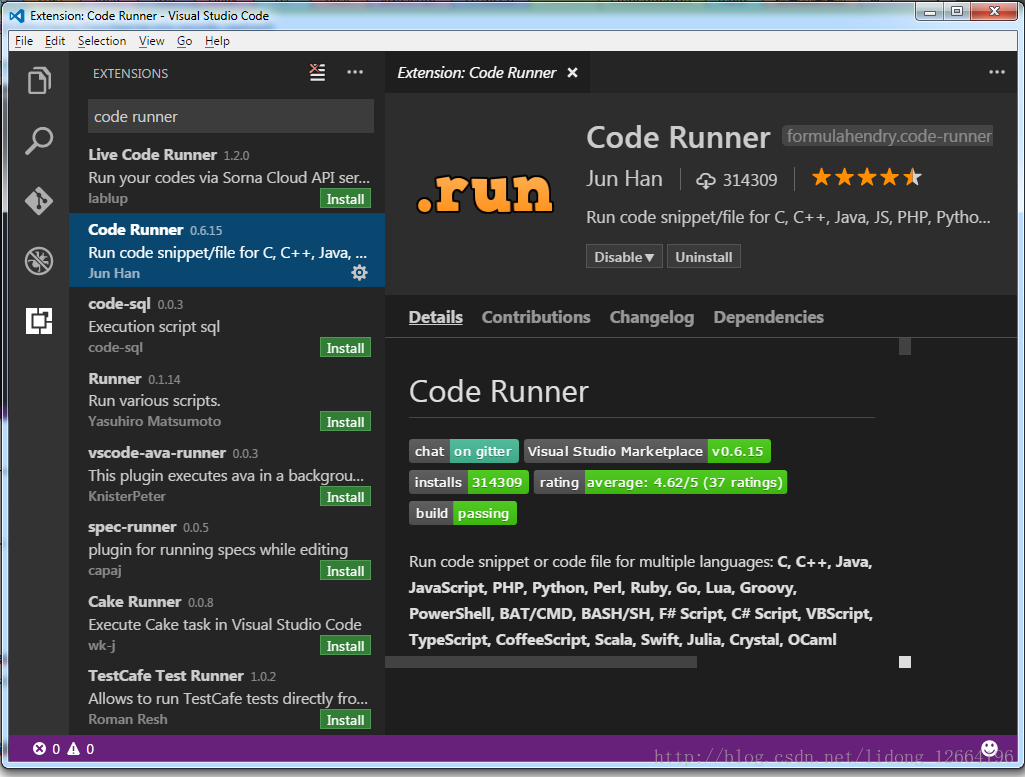This screenshot has height=777, width=1025.
Task: Select TestCafe Test Runner list entry
Action: (x=227, y=697)
